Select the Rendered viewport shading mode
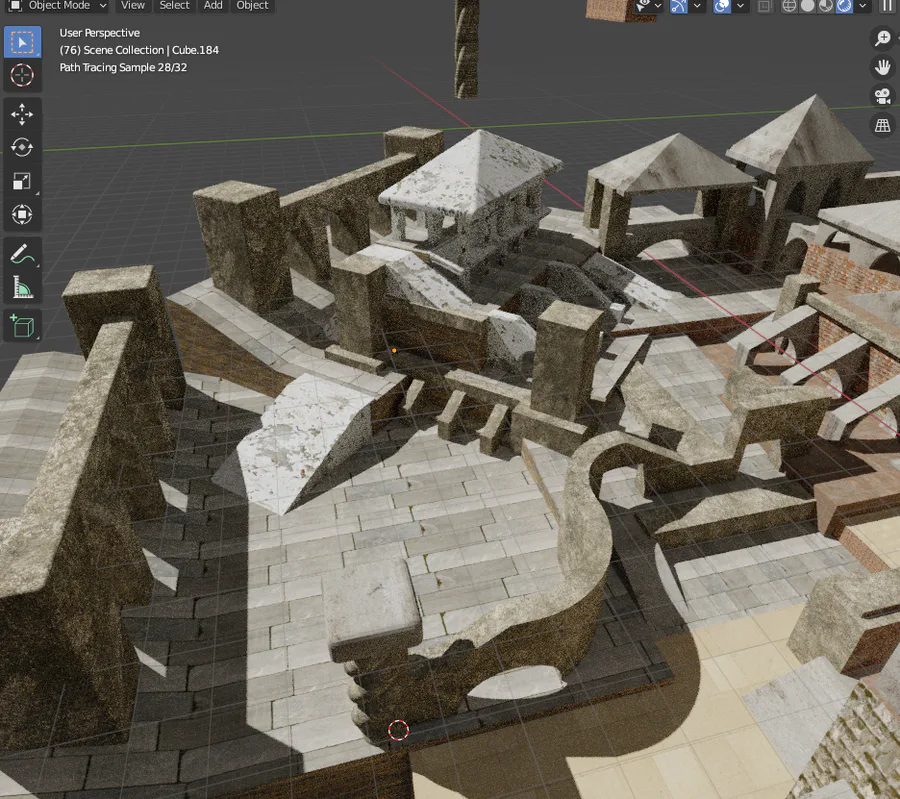 844,6
